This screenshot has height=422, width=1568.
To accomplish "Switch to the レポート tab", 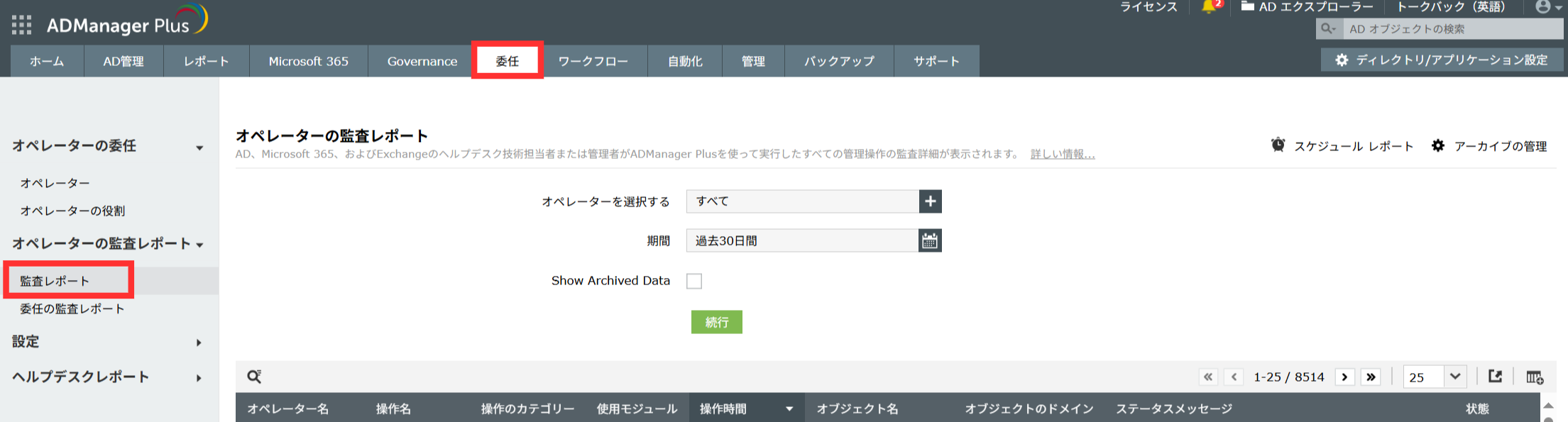I will point(206,62).
